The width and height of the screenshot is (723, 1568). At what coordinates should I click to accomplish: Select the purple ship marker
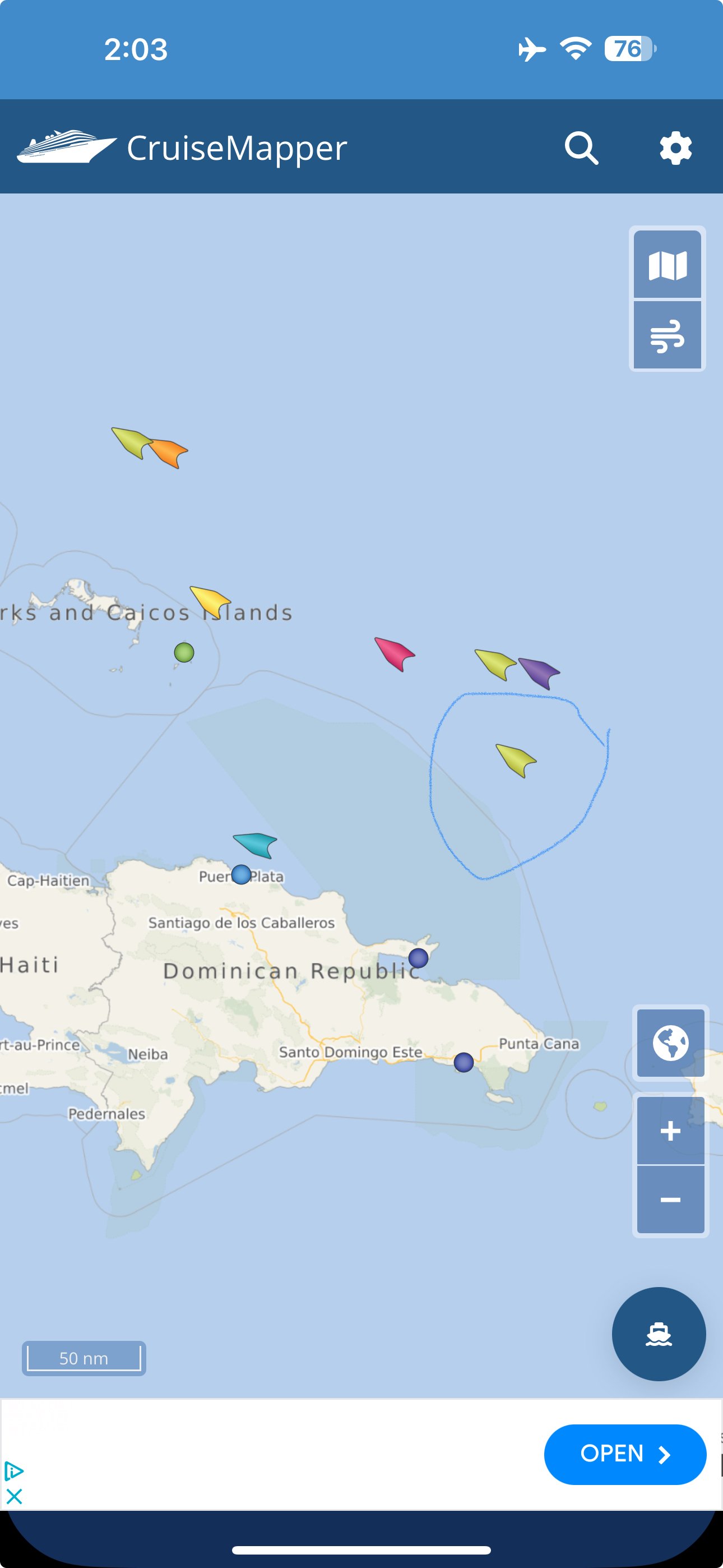point(539,672)
